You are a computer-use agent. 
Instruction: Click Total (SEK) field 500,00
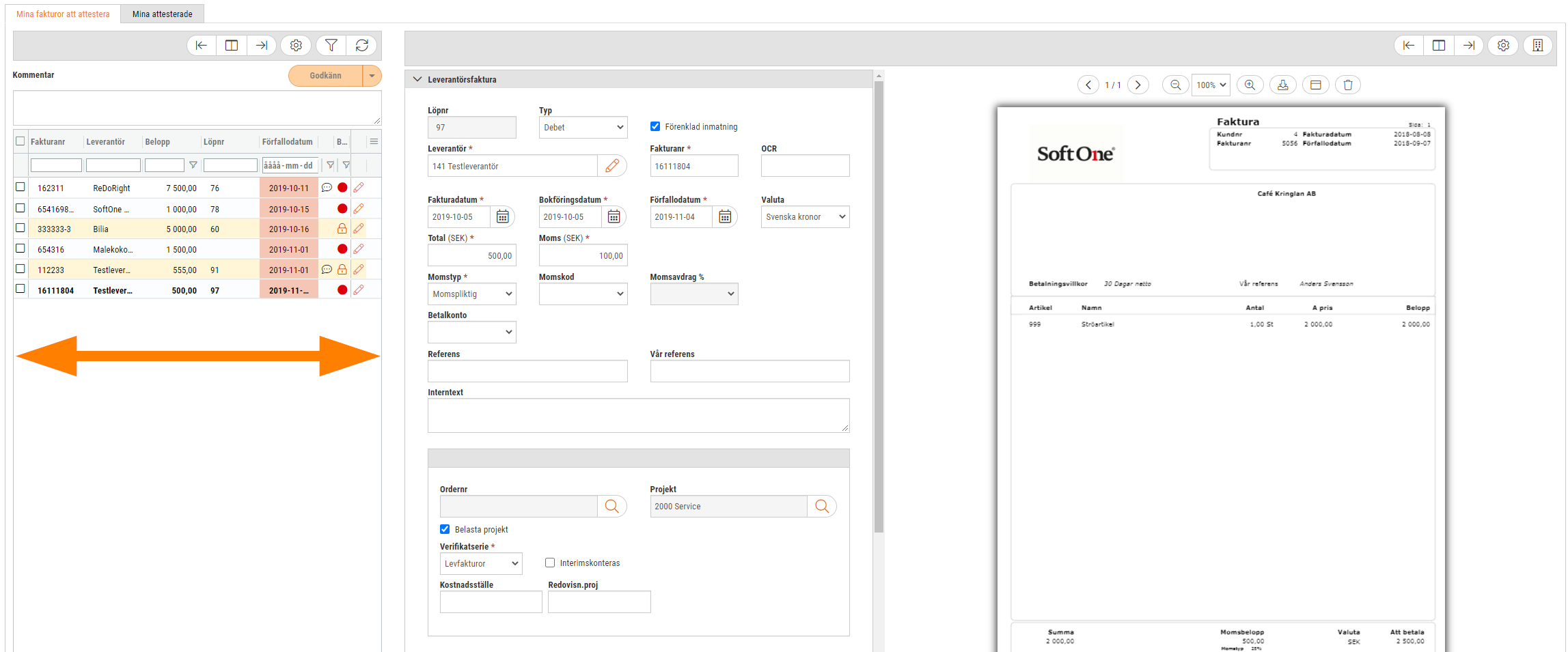point(472,255)
